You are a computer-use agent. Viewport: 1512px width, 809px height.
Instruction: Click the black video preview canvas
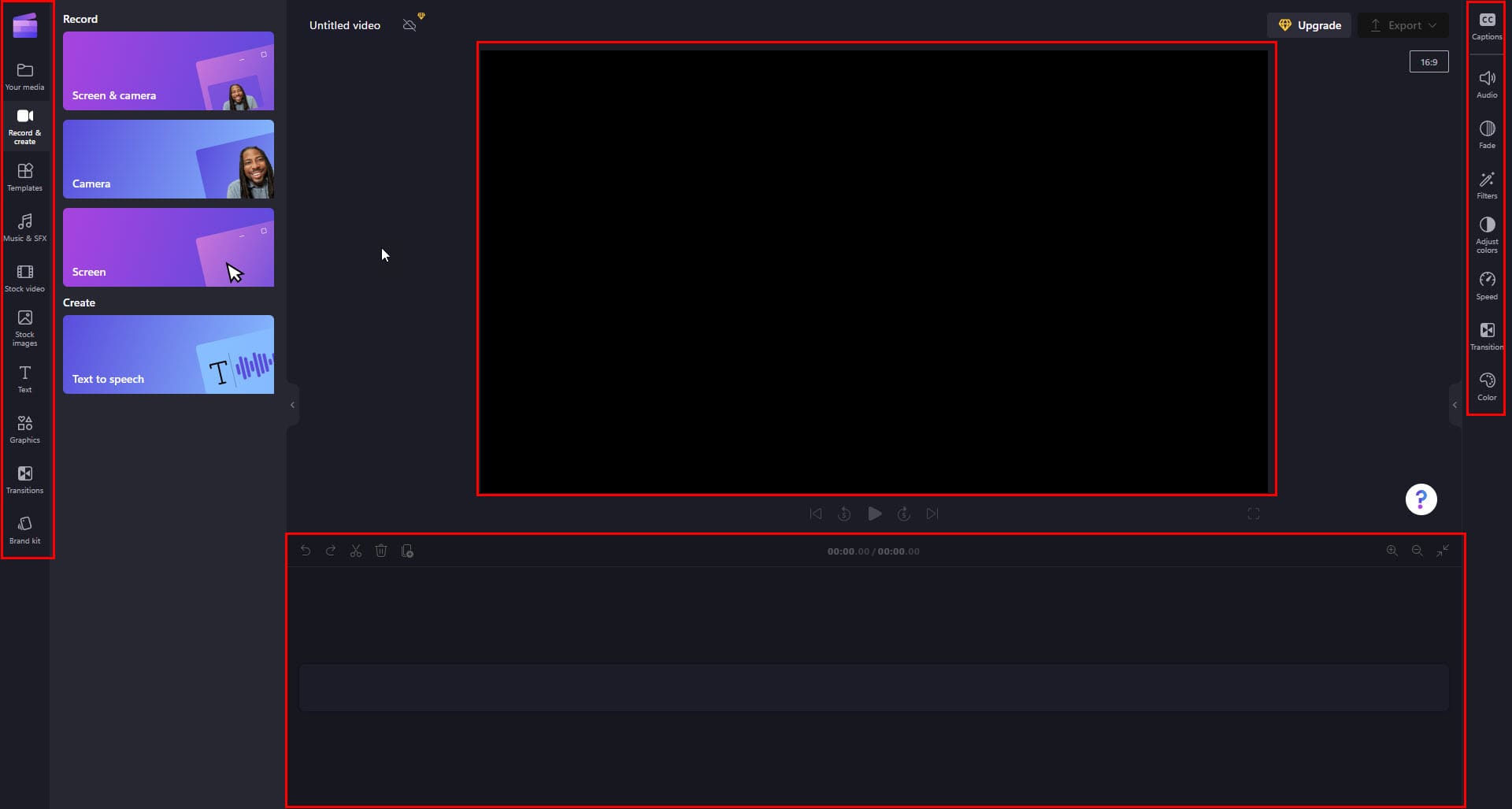tap(876, 271)
